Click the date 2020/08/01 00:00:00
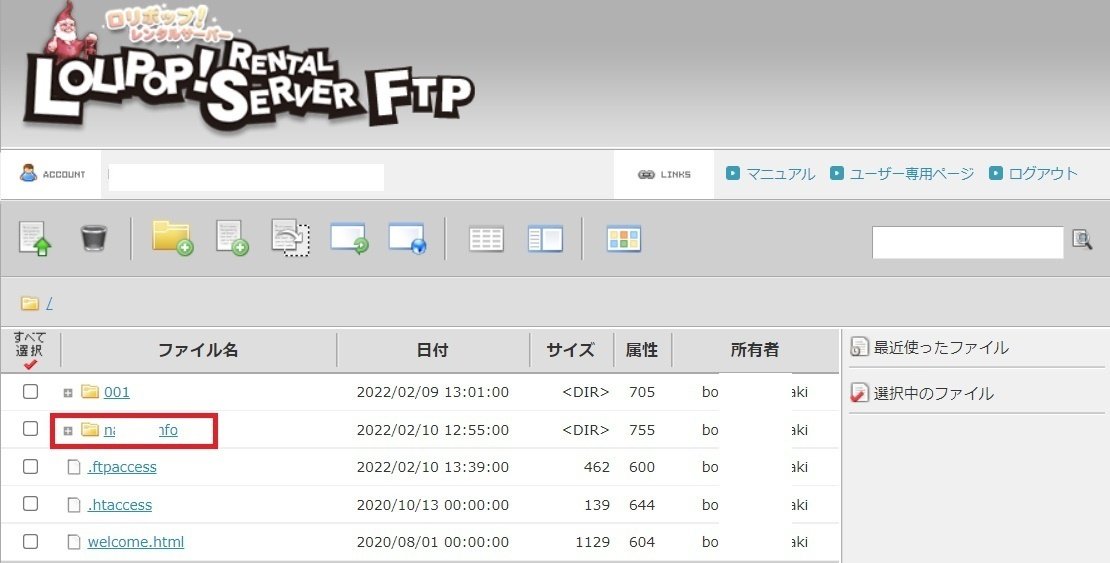 pos(433,542)
